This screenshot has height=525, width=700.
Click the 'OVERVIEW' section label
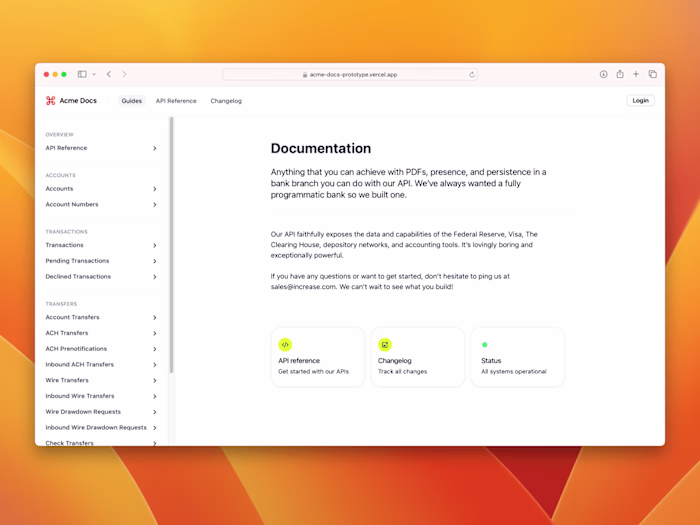pos(59,134)
